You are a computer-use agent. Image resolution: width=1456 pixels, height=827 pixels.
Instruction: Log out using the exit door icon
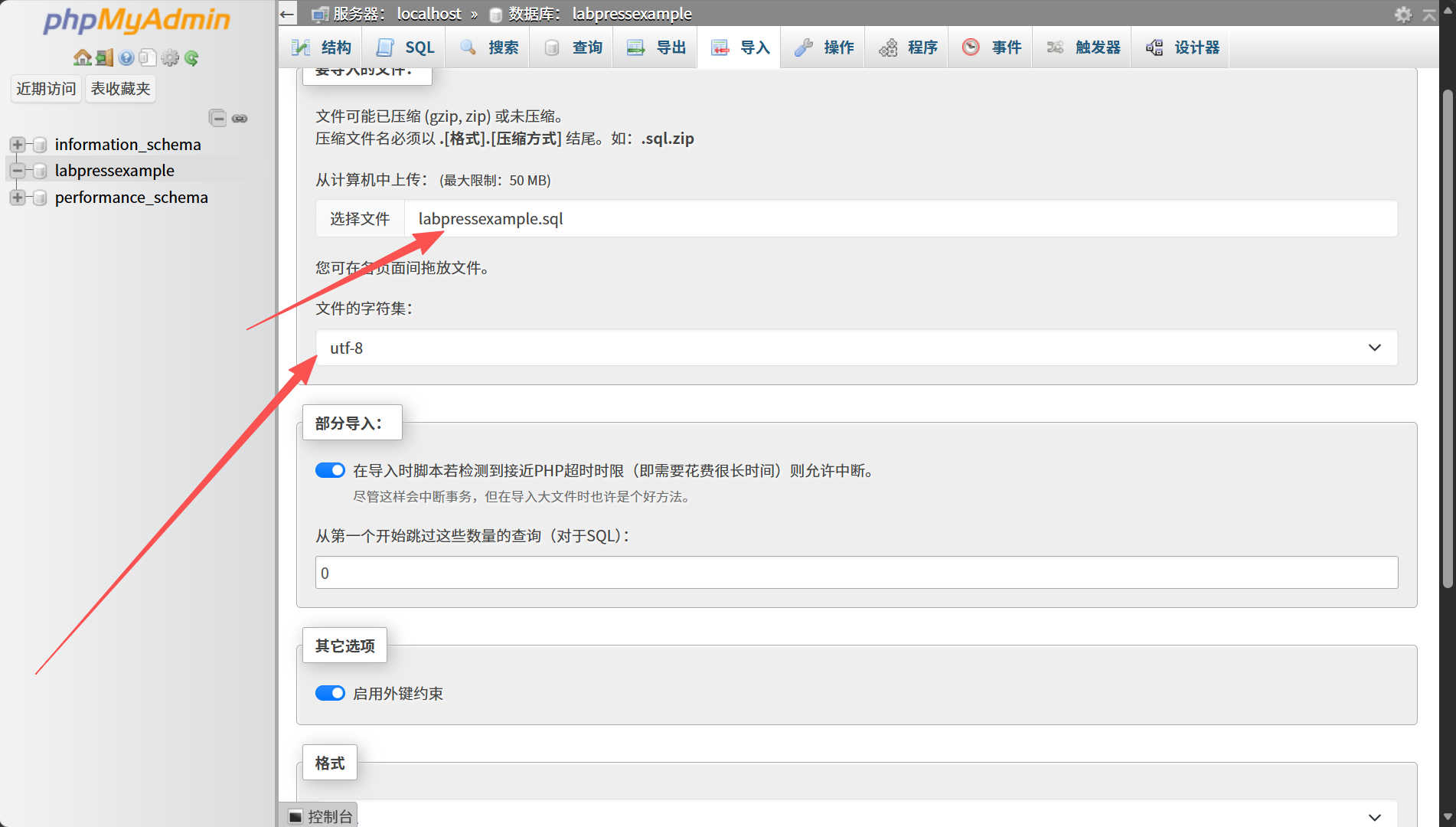105,57
